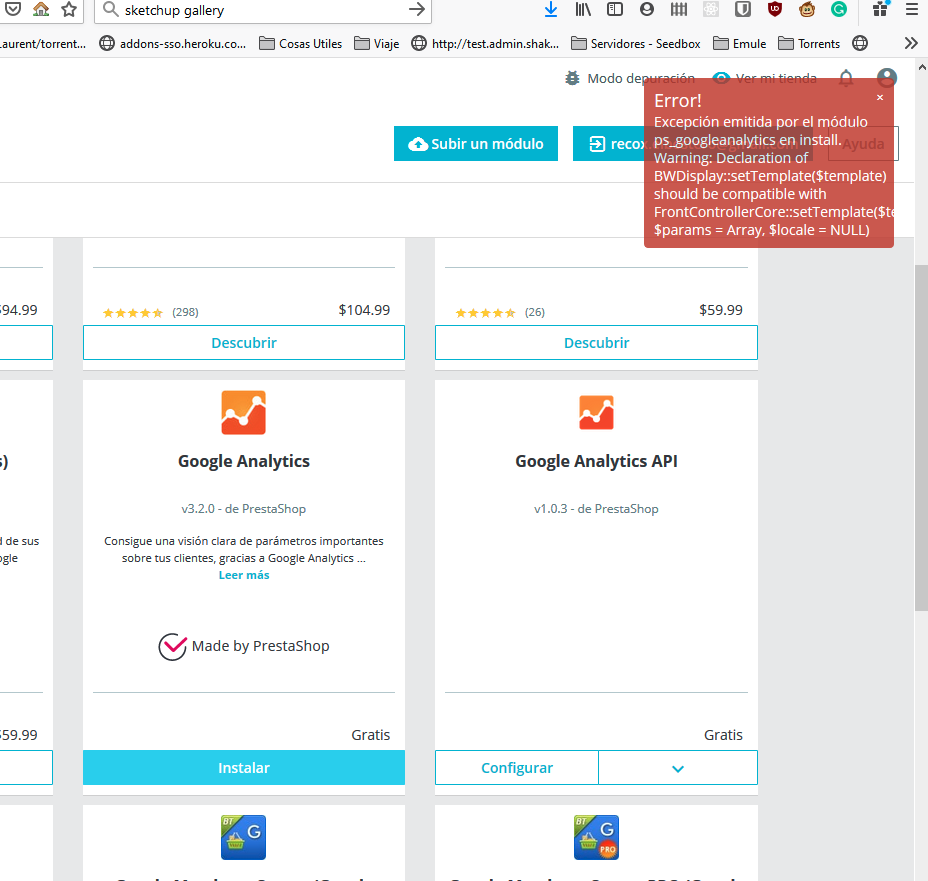928x881 pixels.
Task: Click the Google Merchant Center PRO icon
Action: (597, 837)
